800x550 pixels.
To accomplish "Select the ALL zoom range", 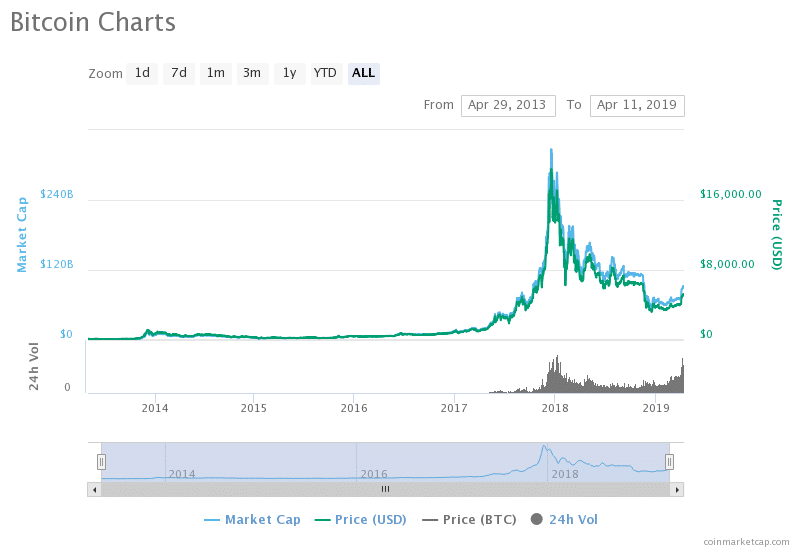I will point(363,73).
